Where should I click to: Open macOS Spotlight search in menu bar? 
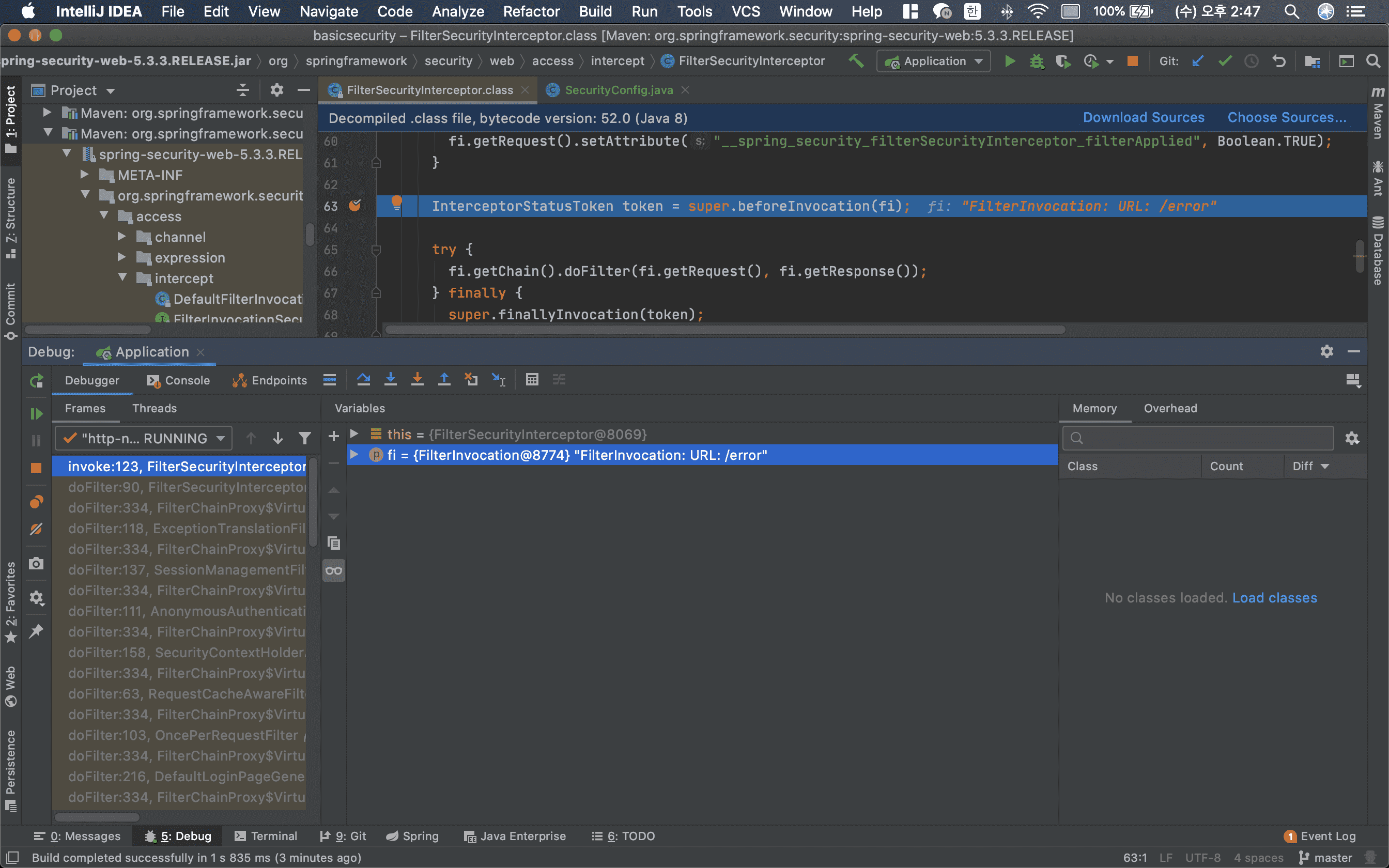[1291, 11]
